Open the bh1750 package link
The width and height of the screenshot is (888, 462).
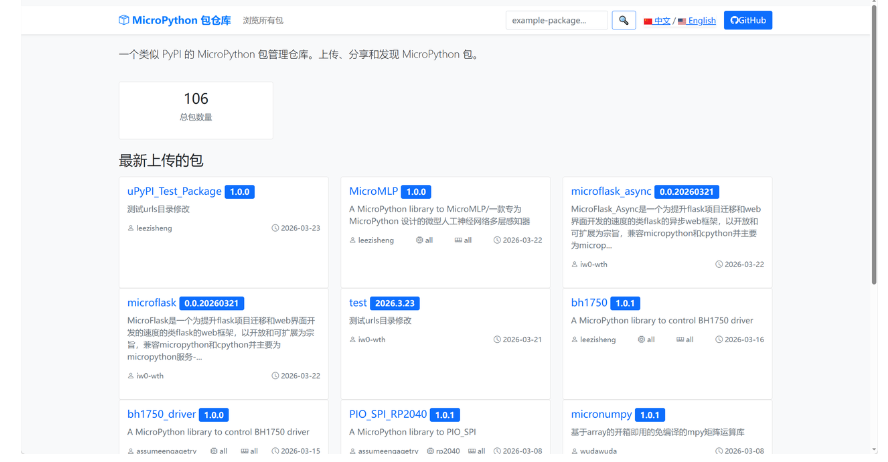tap(589, 303)
